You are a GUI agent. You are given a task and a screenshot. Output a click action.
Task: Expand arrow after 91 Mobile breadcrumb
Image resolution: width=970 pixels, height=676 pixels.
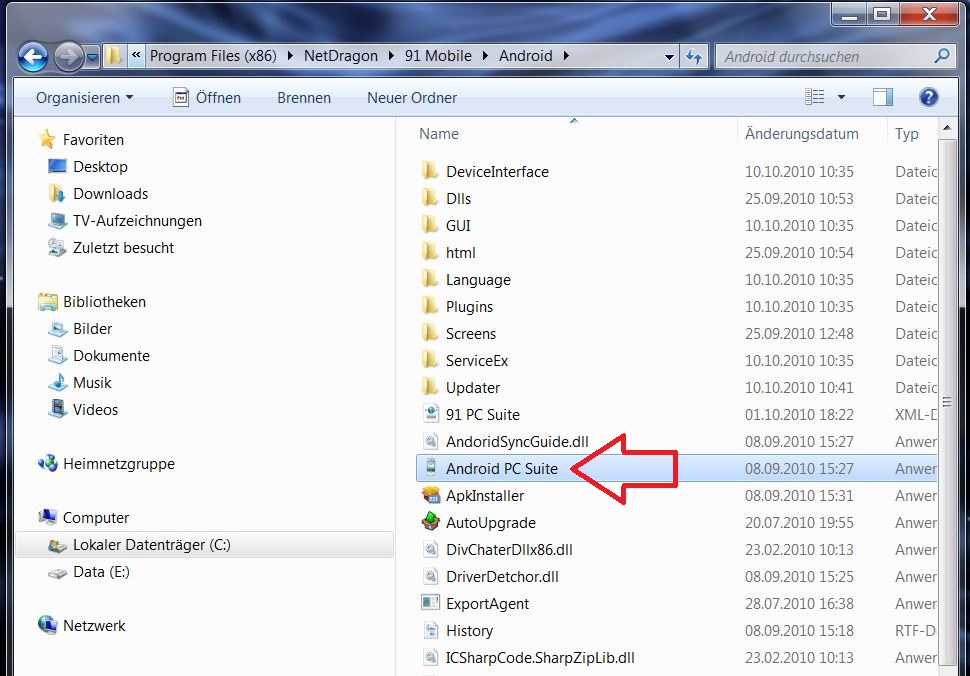(x=486, y=56)
